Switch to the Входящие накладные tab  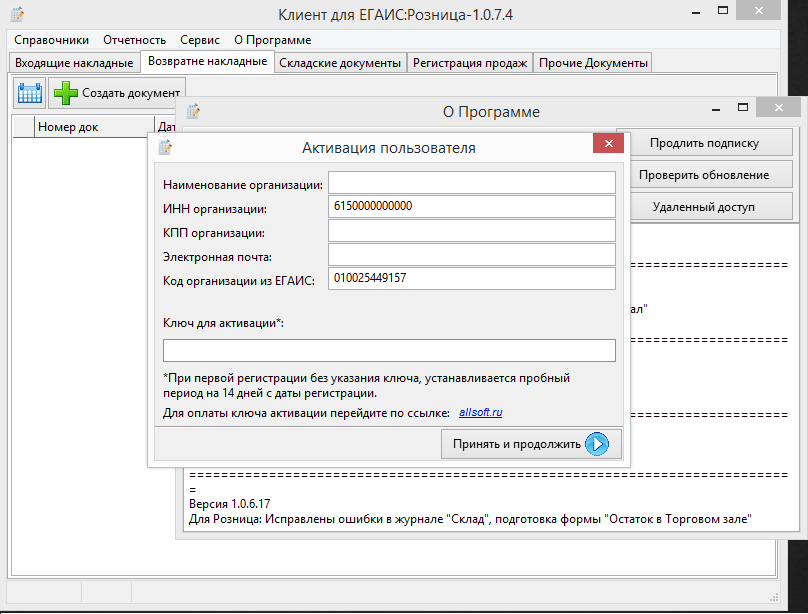point(74,63)
